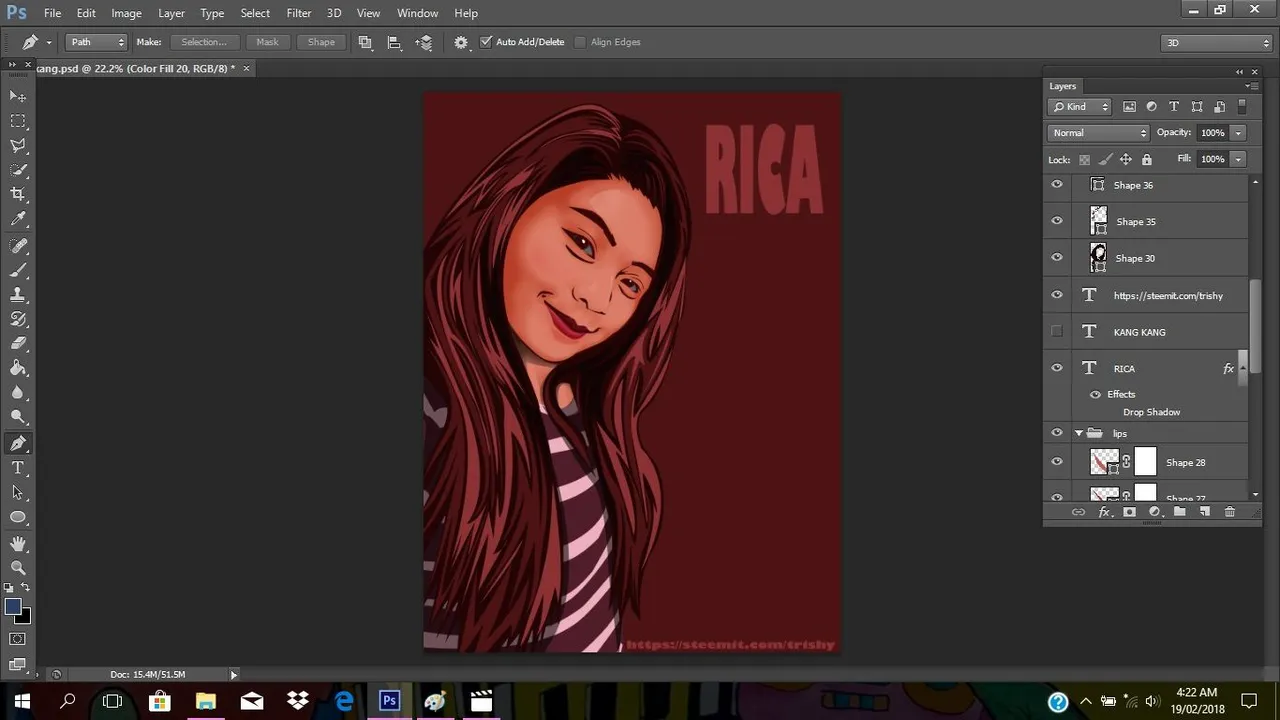The width and height of the screenshot is (1280, 720).
Task: Delete the selected layer
Action: [x=1230, y=512]
